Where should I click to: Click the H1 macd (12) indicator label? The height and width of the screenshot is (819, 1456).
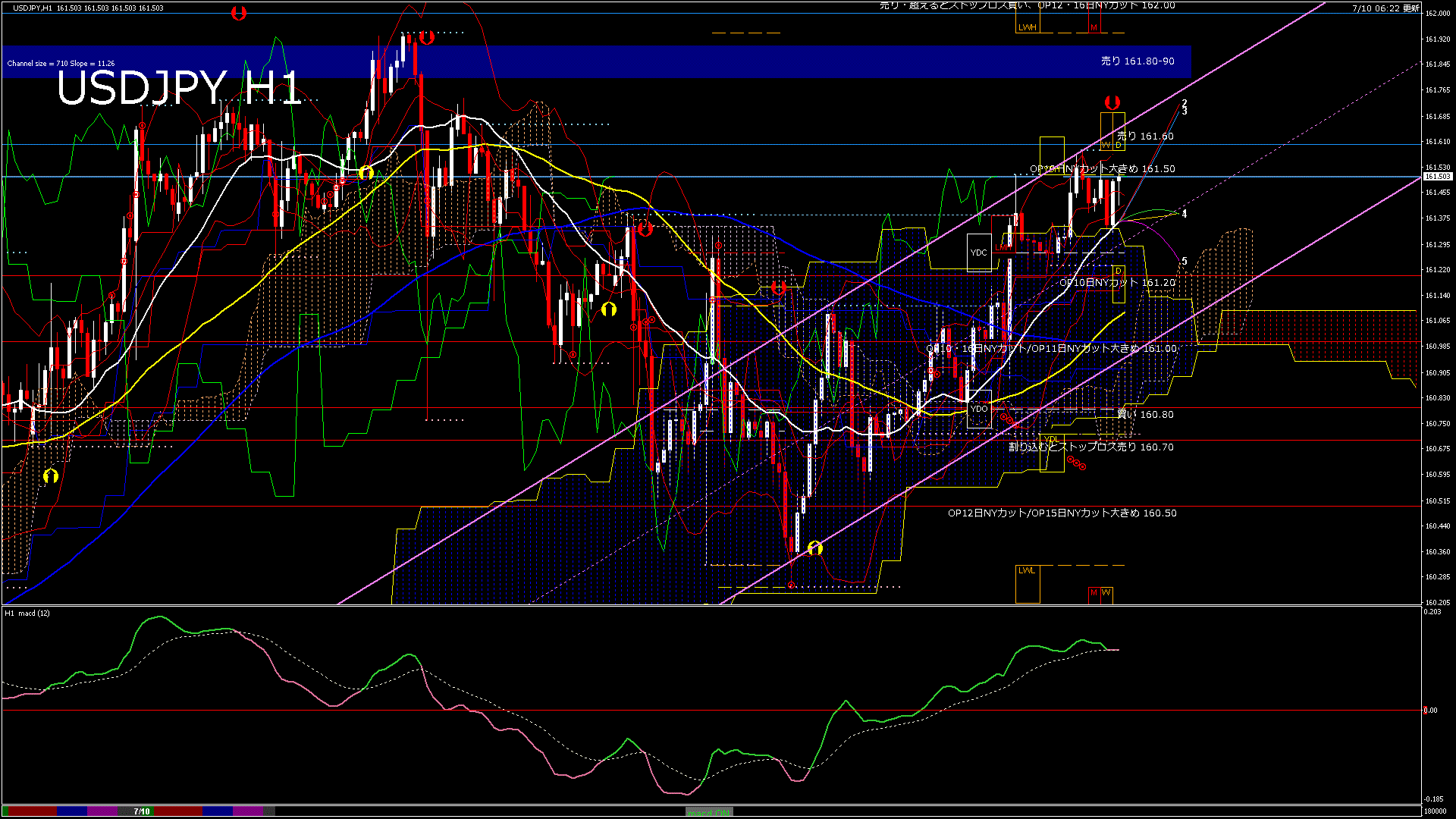[27, 613]
